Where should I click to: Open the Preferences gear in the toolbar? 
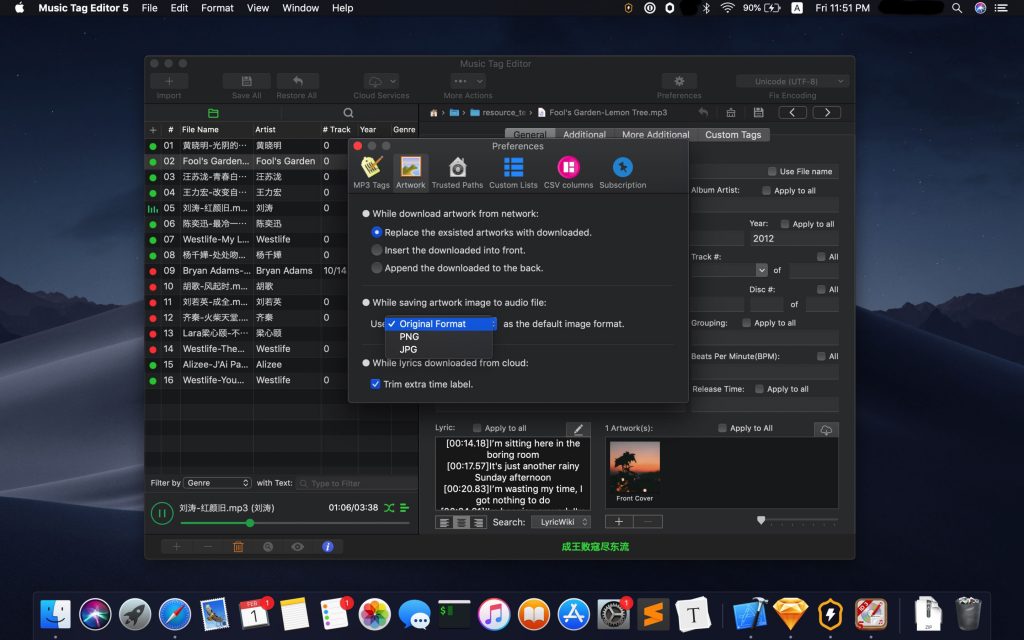[679, 81]
